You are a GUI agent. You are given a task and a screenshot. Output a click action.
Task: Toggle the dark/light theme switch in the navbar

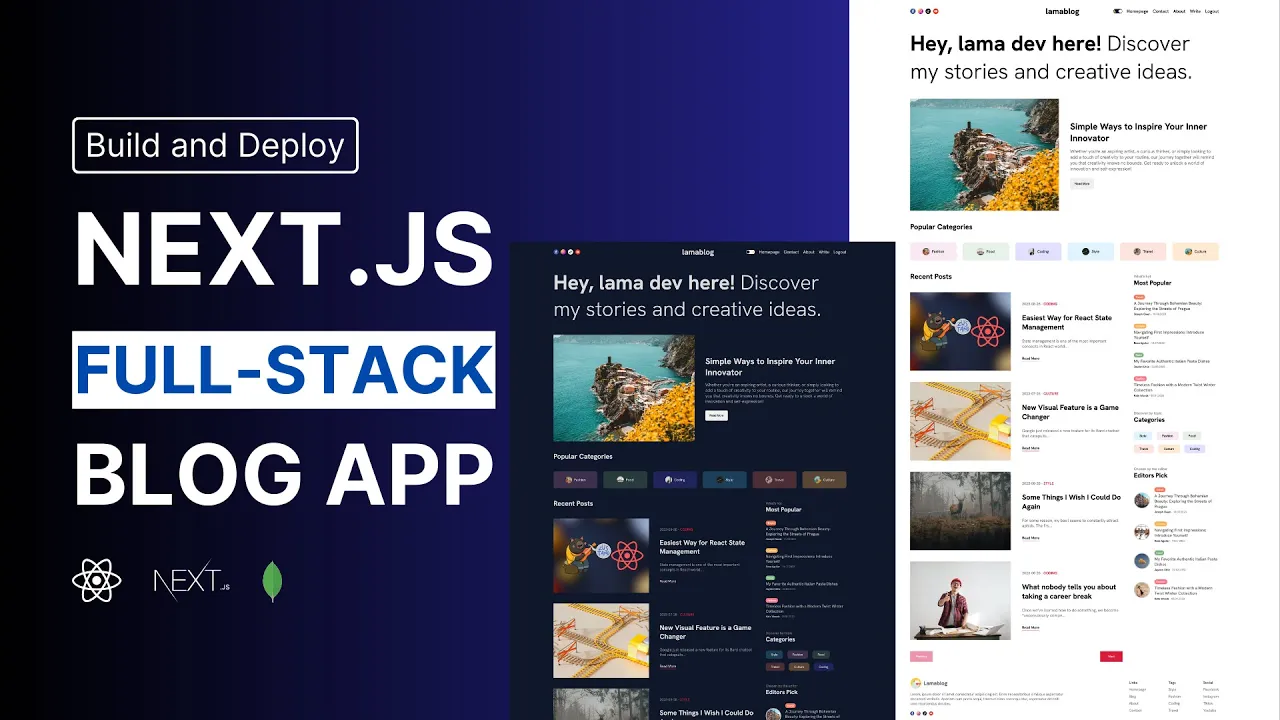click(x=1117, y=11)
